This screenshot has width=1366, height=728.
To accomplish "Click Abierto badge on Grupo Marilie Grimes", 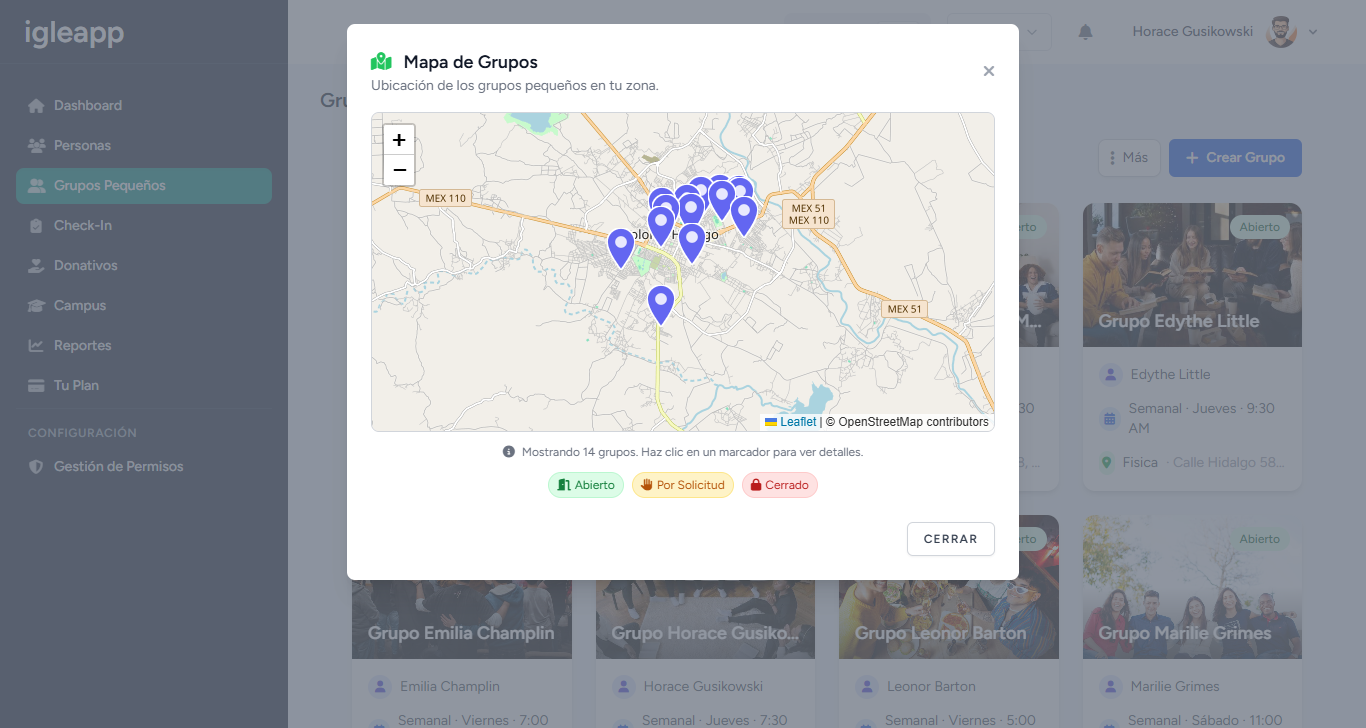I will 1260,539.
